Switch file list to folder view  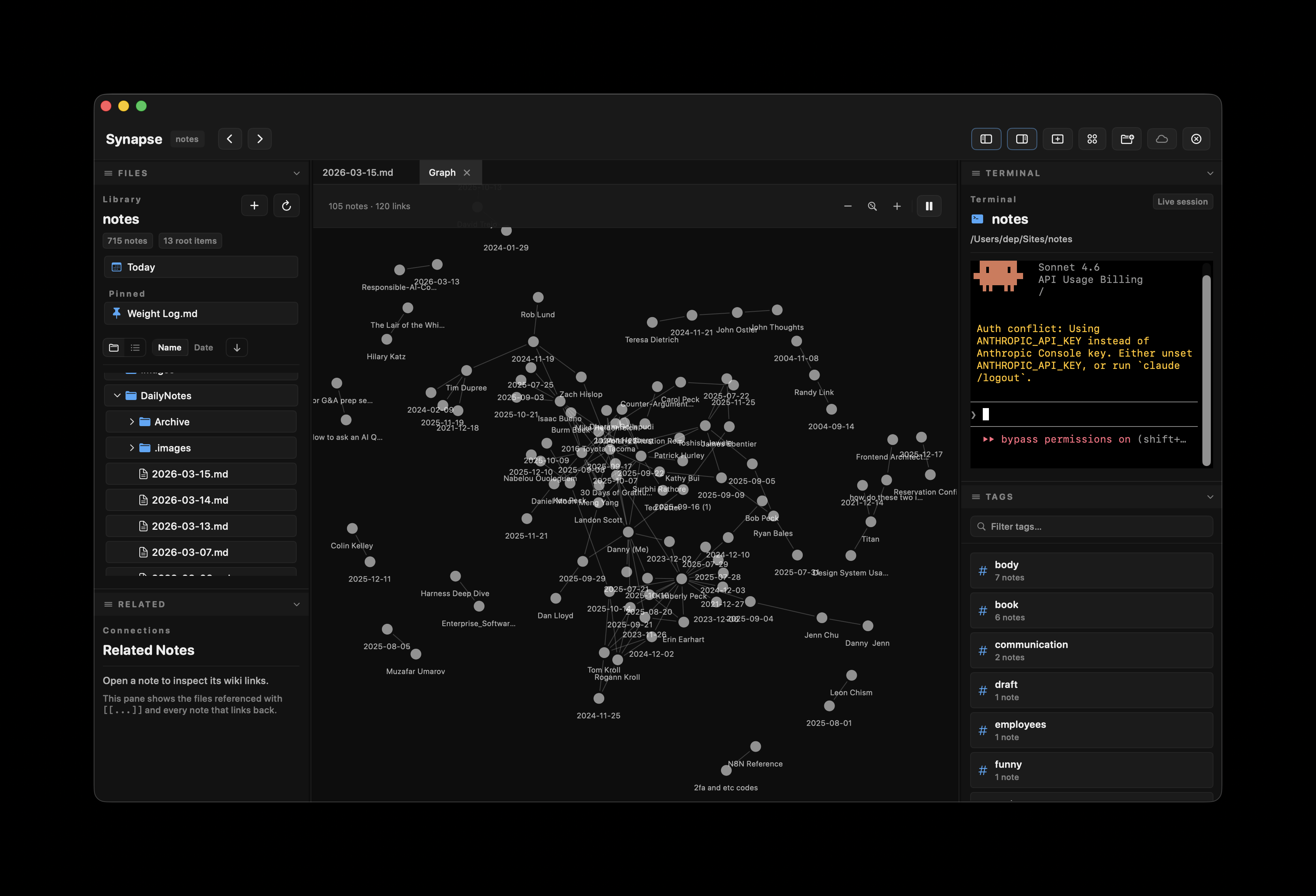point(114,348)
